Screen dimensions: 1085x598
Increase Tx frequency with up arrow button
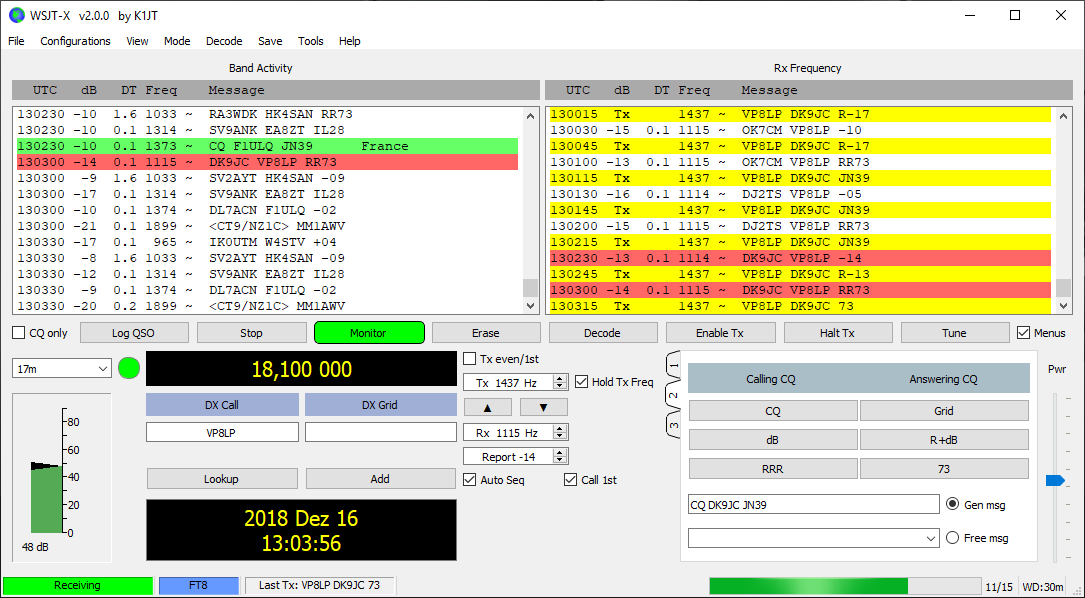tap(488, 407)
